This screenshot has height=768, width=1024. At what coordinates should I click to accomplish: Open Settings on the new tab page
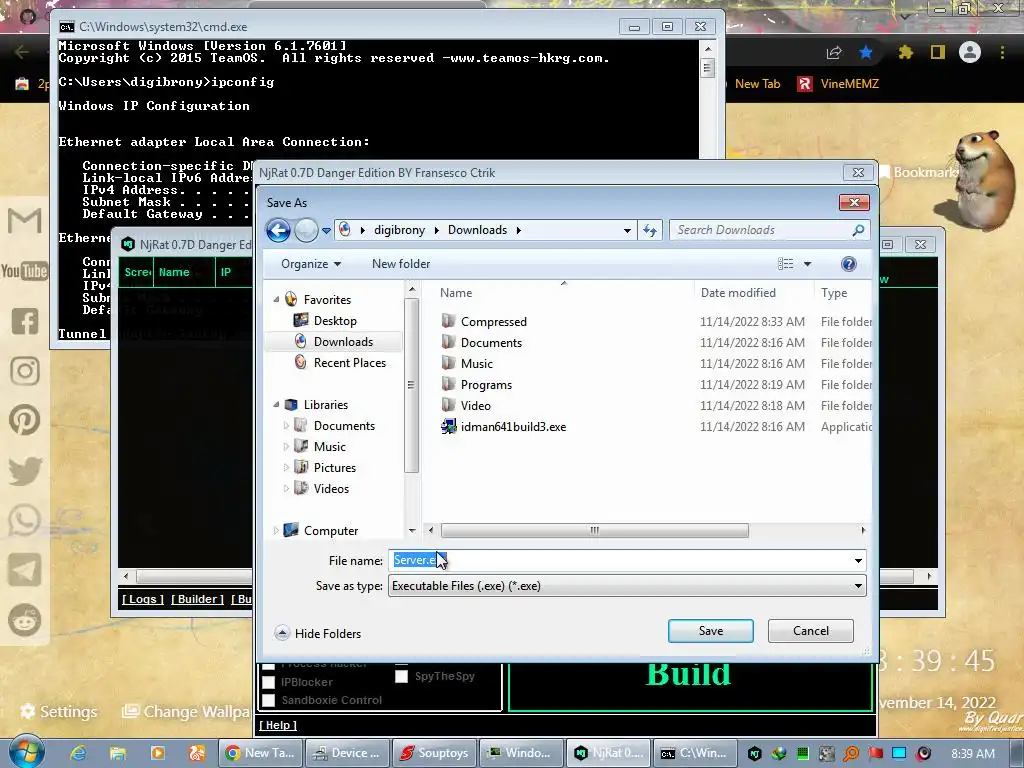click(59, 711)
